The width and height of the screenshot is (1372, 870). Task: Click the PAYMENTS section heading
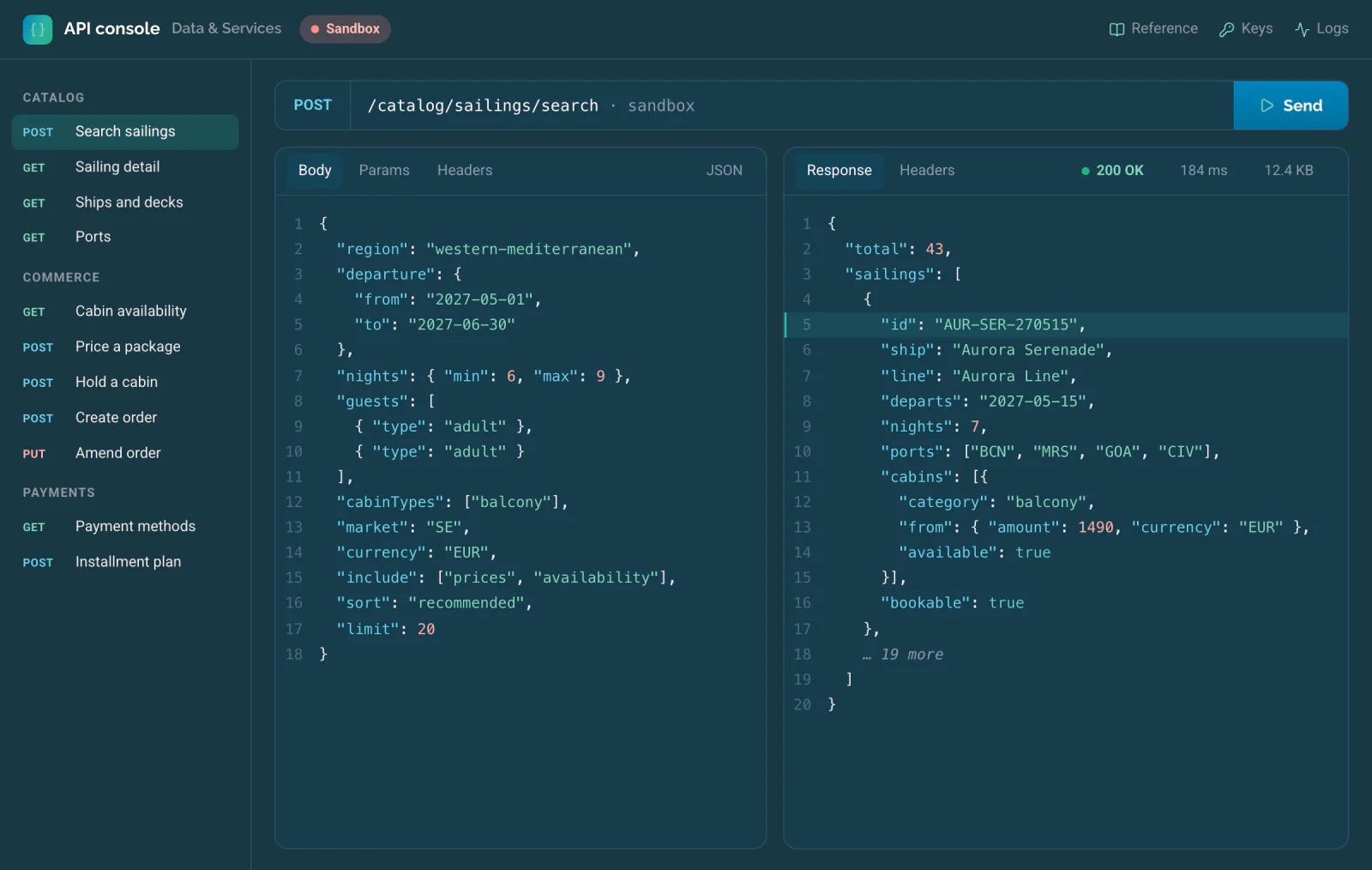coord(58,492)
